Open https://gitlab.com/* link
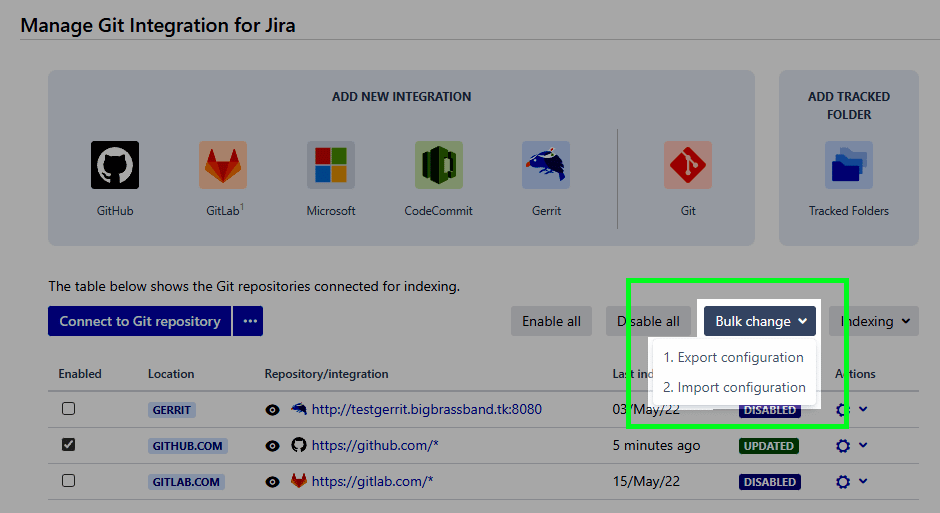Image resolution: width=940 pixels, height=513 pixels. click(x=372, y=481)
